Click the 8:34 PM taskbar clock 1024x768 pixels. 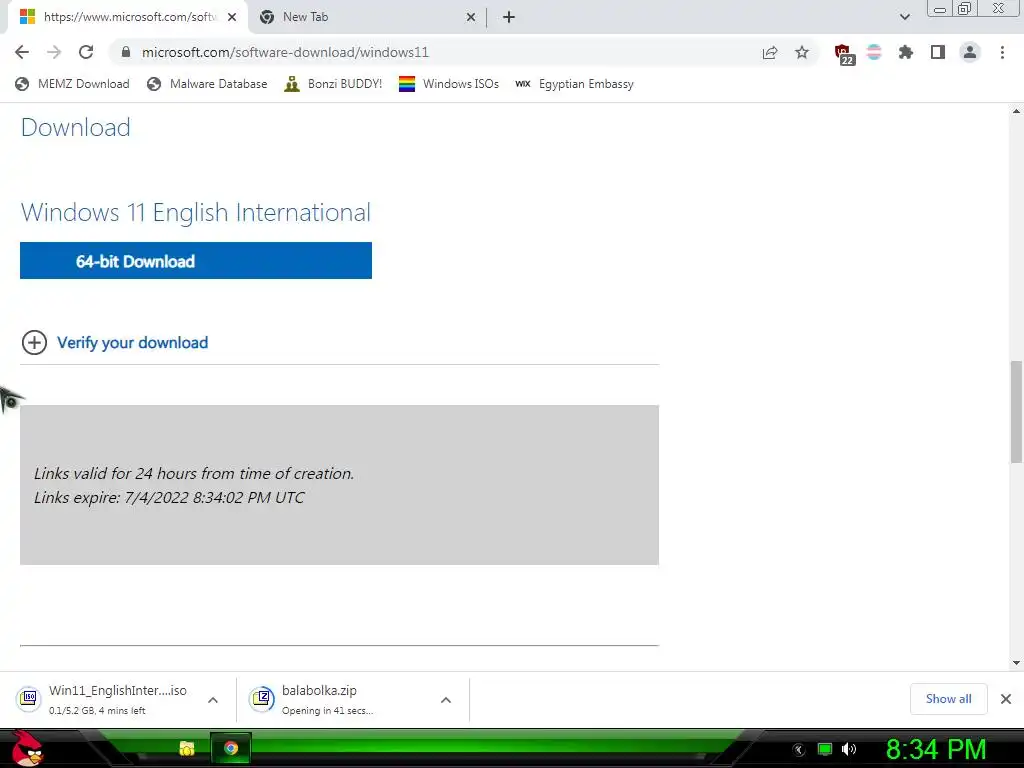click(936, 749)
